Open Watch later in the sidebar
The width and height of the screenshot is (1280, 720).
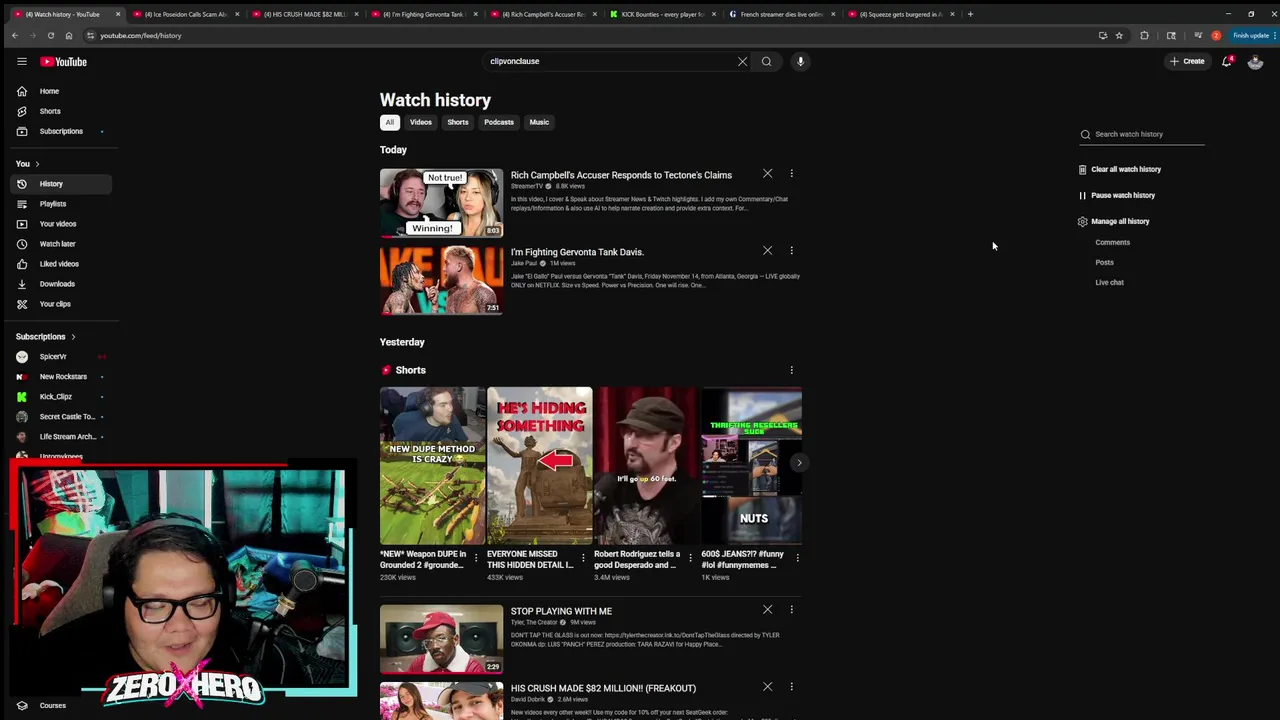pyautogui.click(x=59, y=244)
